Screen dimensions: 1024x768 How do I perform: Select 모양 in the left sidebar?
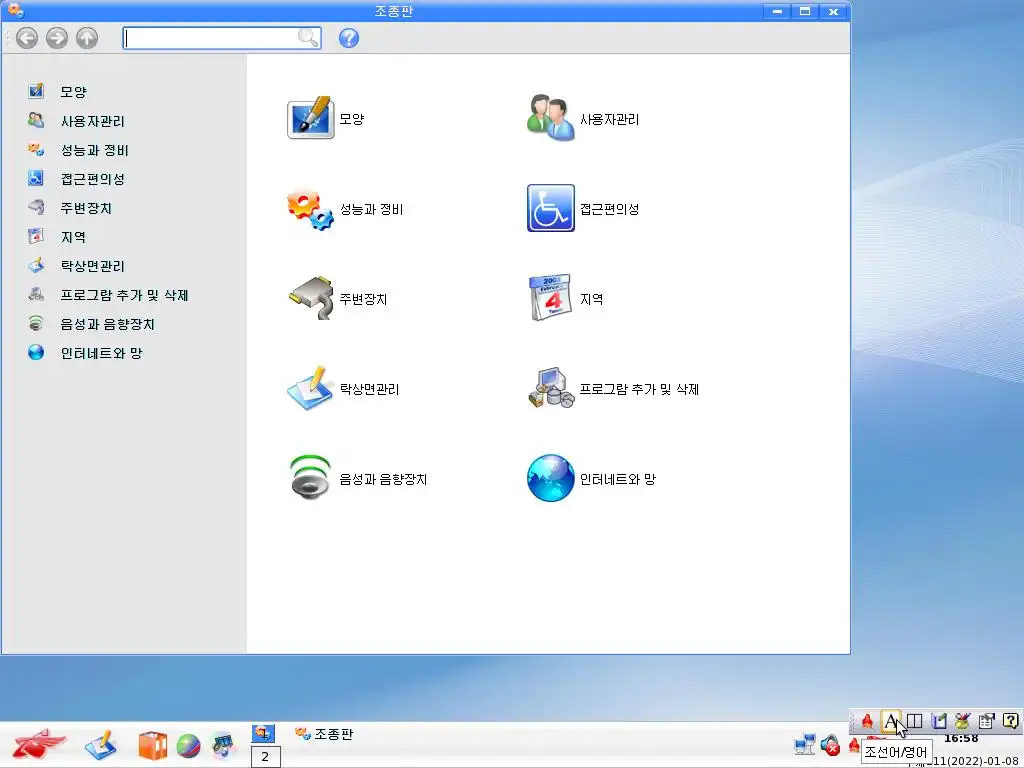click(x=73, y=92)
